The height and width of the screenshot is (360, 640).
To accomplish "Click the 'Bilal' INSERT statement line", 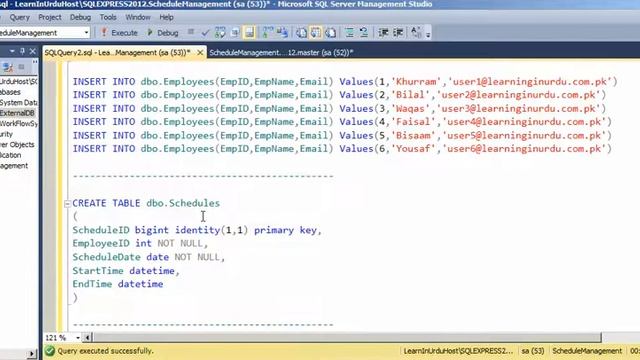I will point(340,95).
